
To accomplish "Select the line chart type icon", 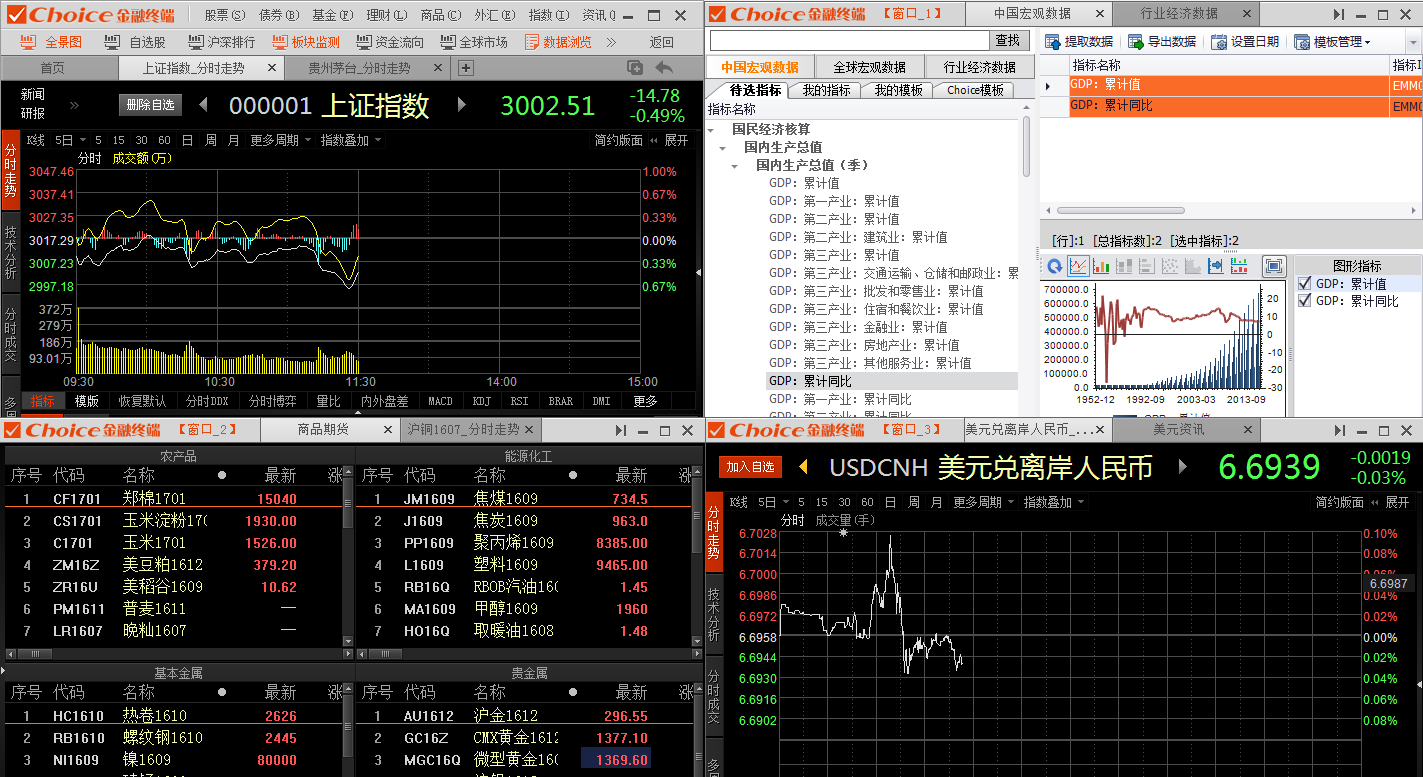I will coord(1078,266).
